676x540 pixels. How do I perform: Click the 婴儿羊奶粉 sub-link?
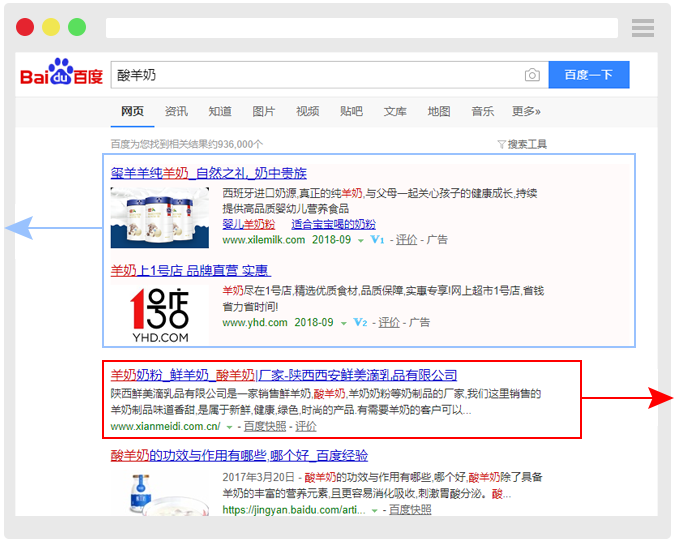[x=249, y=224]
